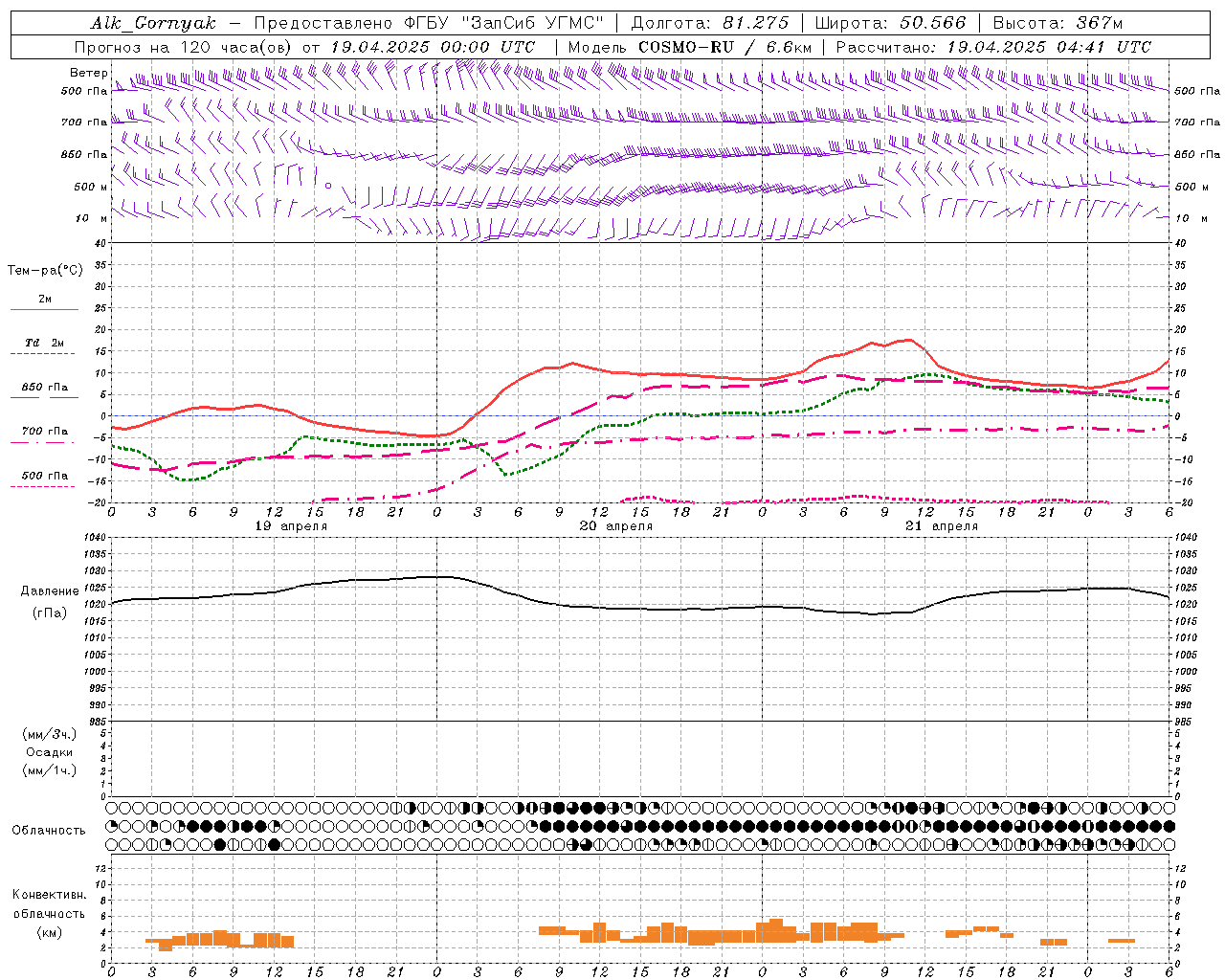Click the date label 20 апреля

[616, 526]
